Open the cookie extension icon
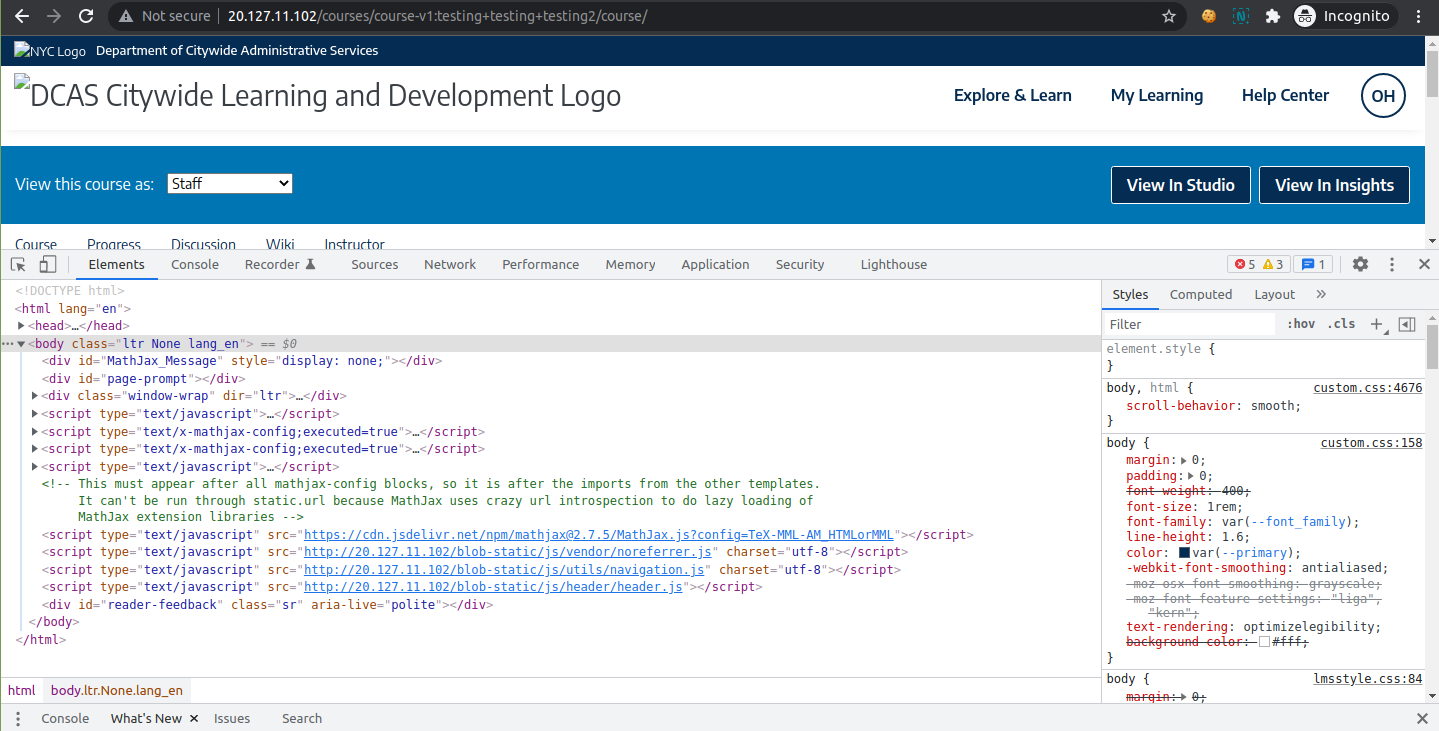The width and height of the screenshot is (1439, 731). 1209,16
